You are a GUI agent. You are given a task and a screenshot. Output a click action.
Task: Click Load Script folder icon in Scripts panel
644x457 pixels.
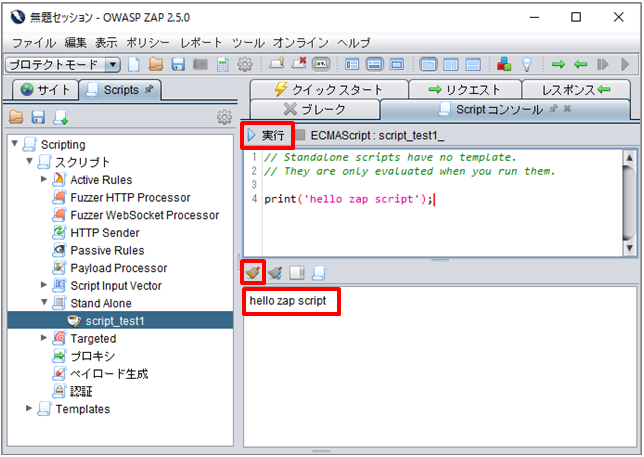pyautogui.click(x=16, y=117)
